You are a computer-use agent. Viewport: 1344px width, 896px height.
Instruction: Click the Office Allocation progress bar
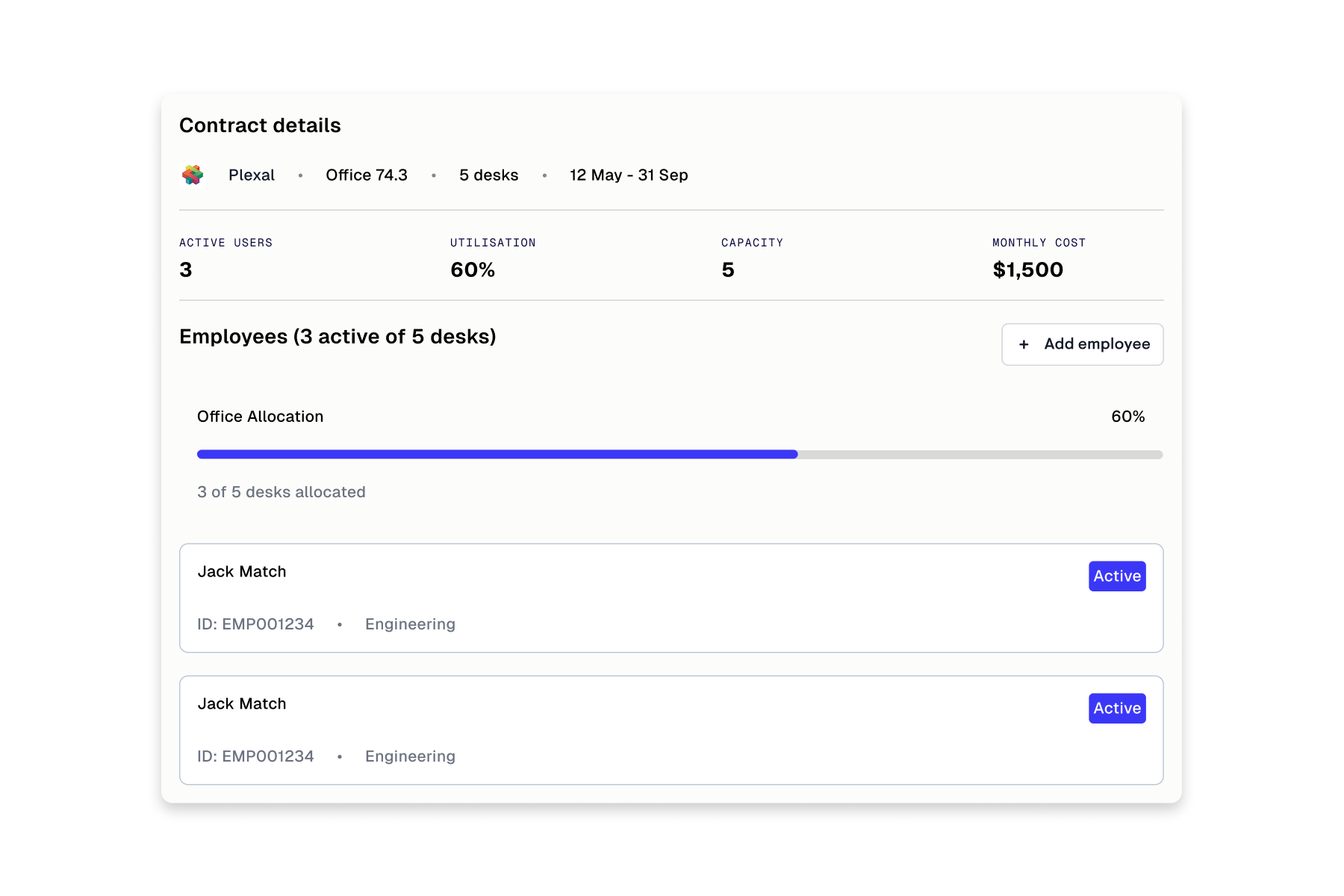(679, 453)
